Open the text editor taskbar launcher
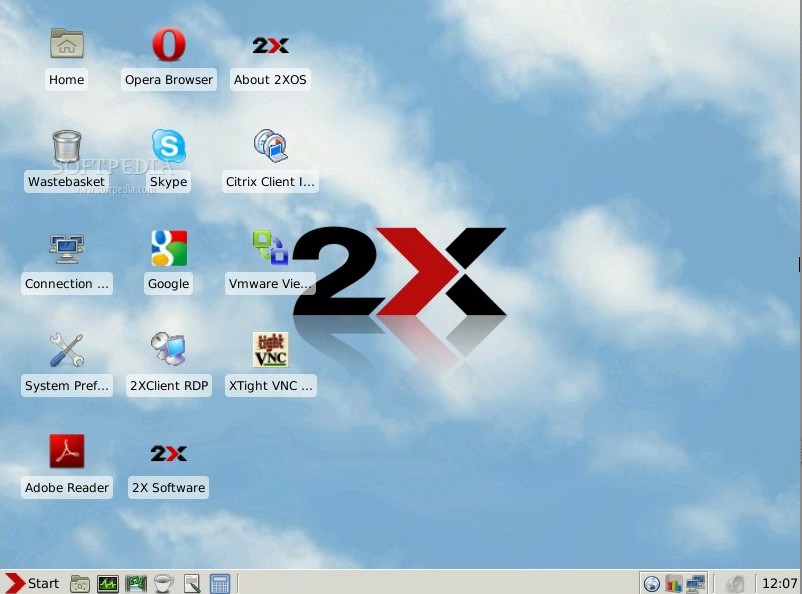Screen dimensions: 802x594 tap(192, 584)
